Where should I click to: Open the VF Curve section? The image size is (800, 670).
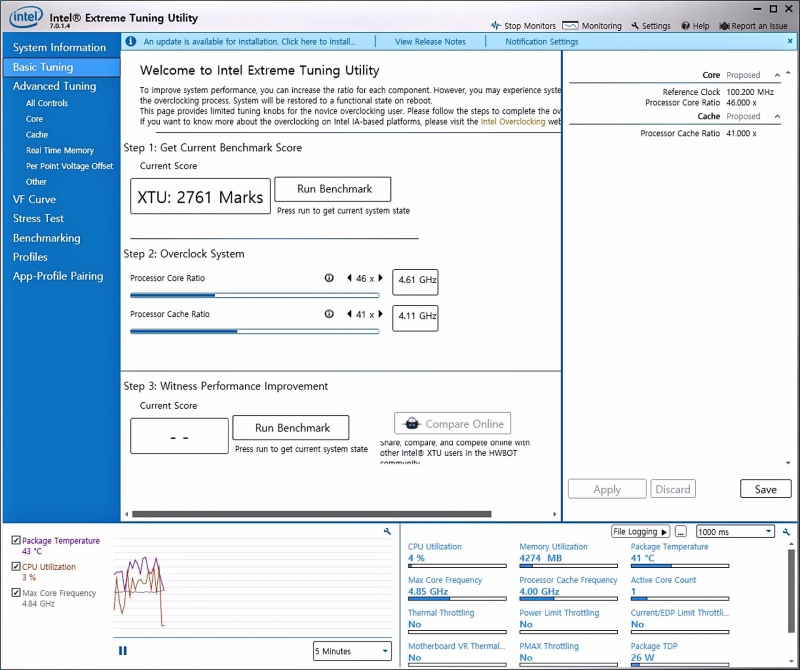(x=34, y=199)
